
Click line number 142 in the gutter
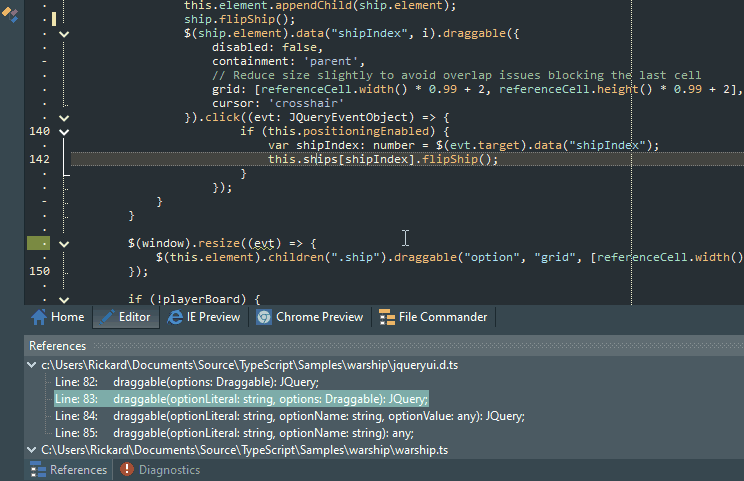(x=40, y=159)
